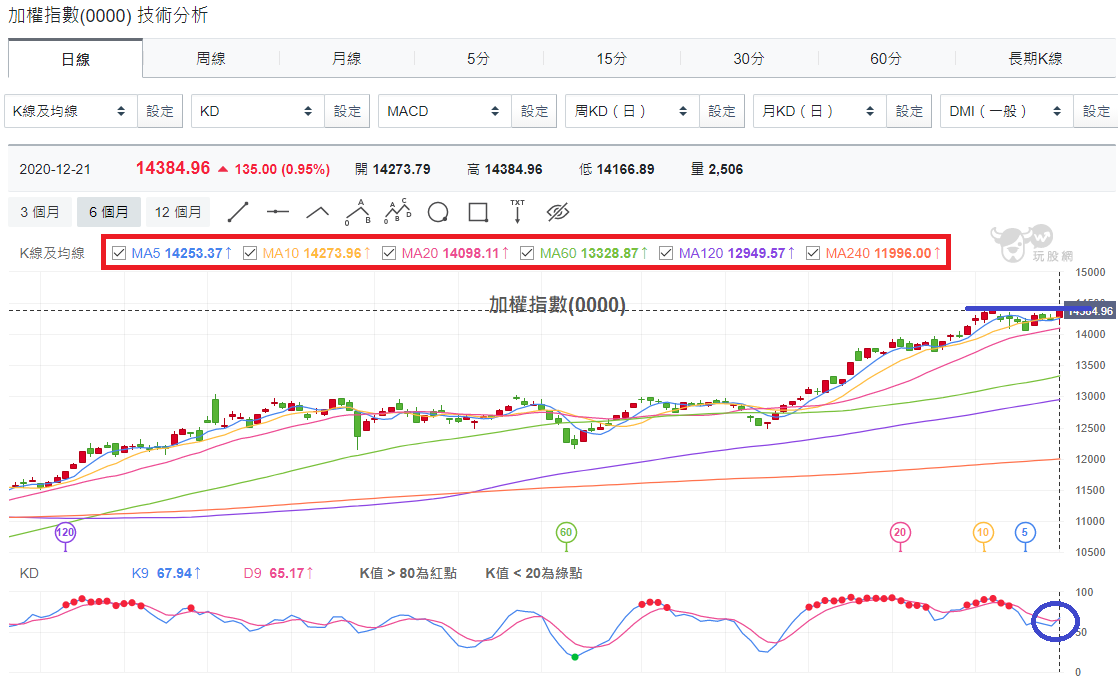Uncheck the MA10 moving average checkbox
This screenshot has height=676, width=1118.
click(x=250, y=253)
